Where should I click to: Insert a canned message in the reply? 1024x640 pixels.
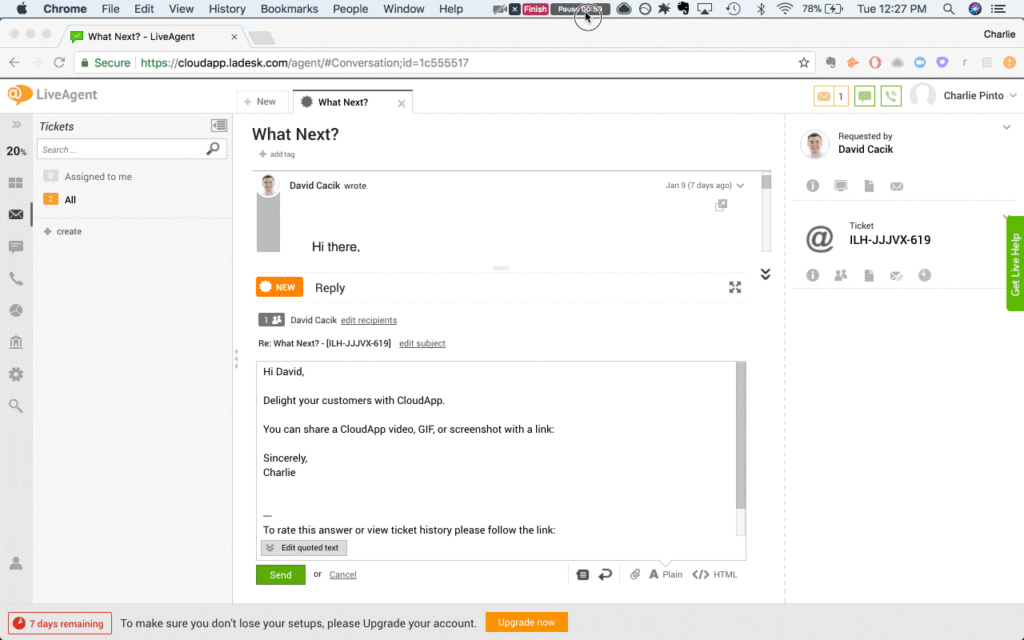tap(583, 574)
